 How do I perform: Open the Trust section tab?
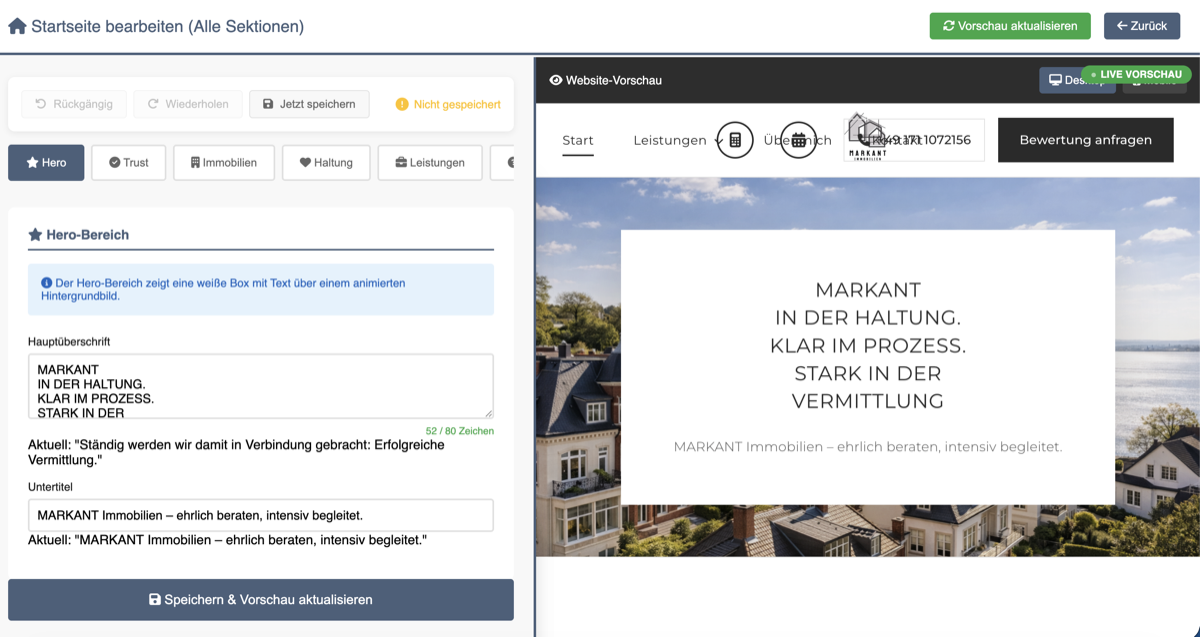point(128,163)
